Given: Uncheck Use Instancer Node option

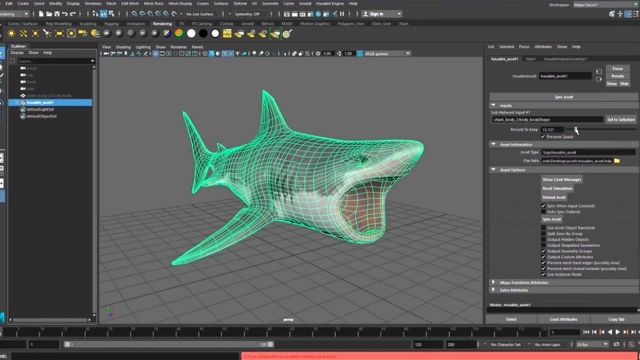Looking at the screenshot, I should pos(543,274).
